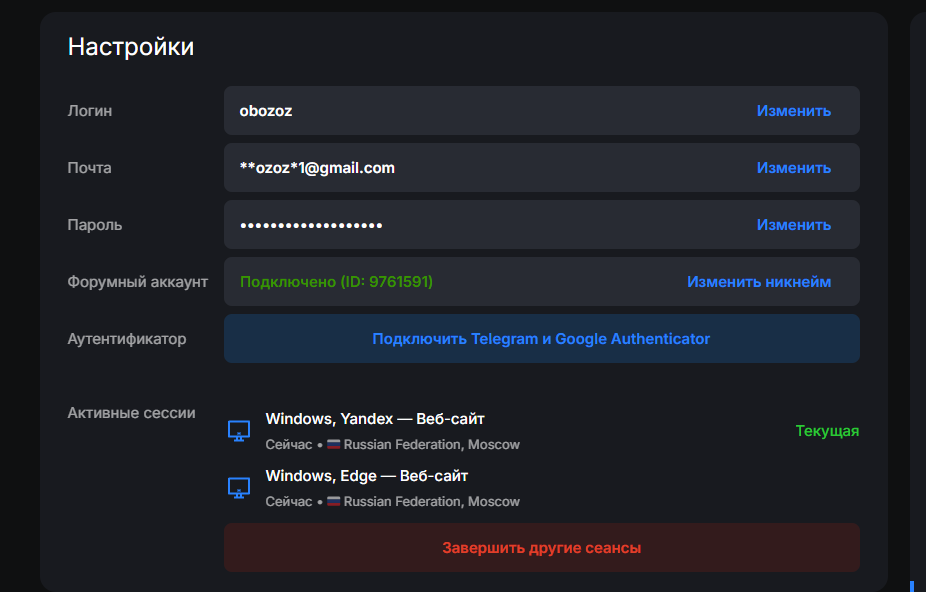926x592 pixels.
Task: Select the Windows, Edge — Веб-сайт session
Action: click(366, 476)
